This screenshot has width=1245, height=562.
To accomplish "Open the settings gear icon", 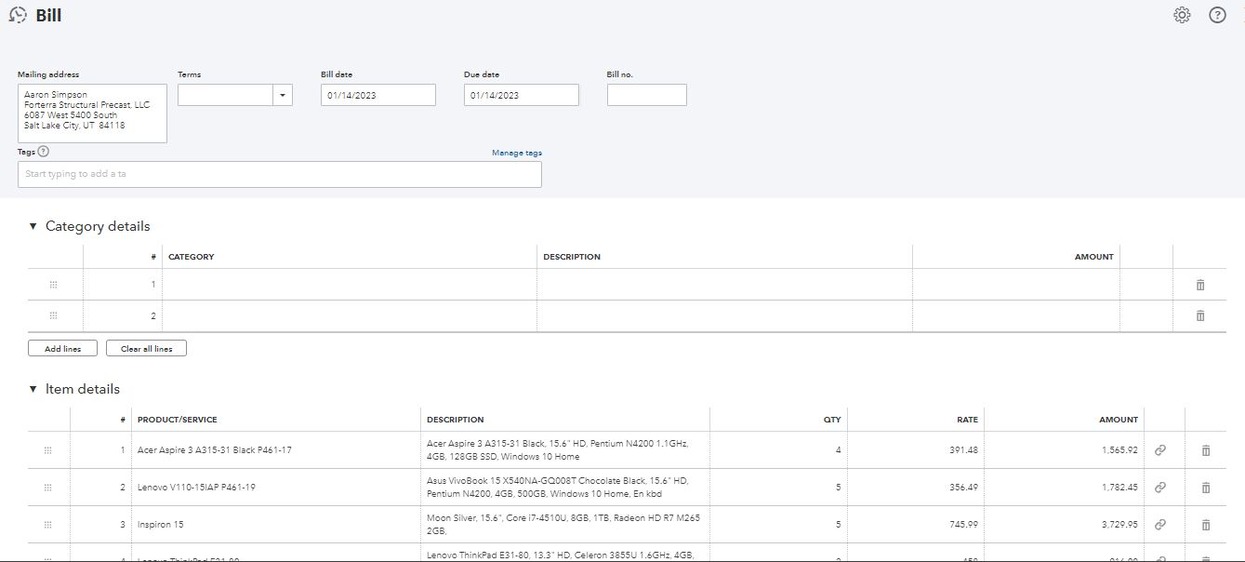I will click(x=1182, y=15).
